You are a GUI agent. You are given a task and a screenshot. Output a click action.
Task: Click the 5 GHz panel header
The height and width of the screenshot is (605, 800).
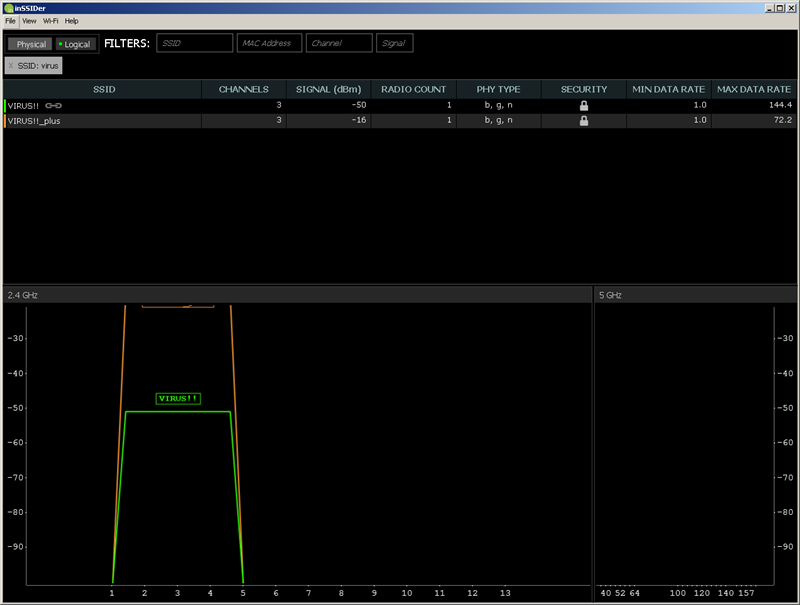(695, 295)
